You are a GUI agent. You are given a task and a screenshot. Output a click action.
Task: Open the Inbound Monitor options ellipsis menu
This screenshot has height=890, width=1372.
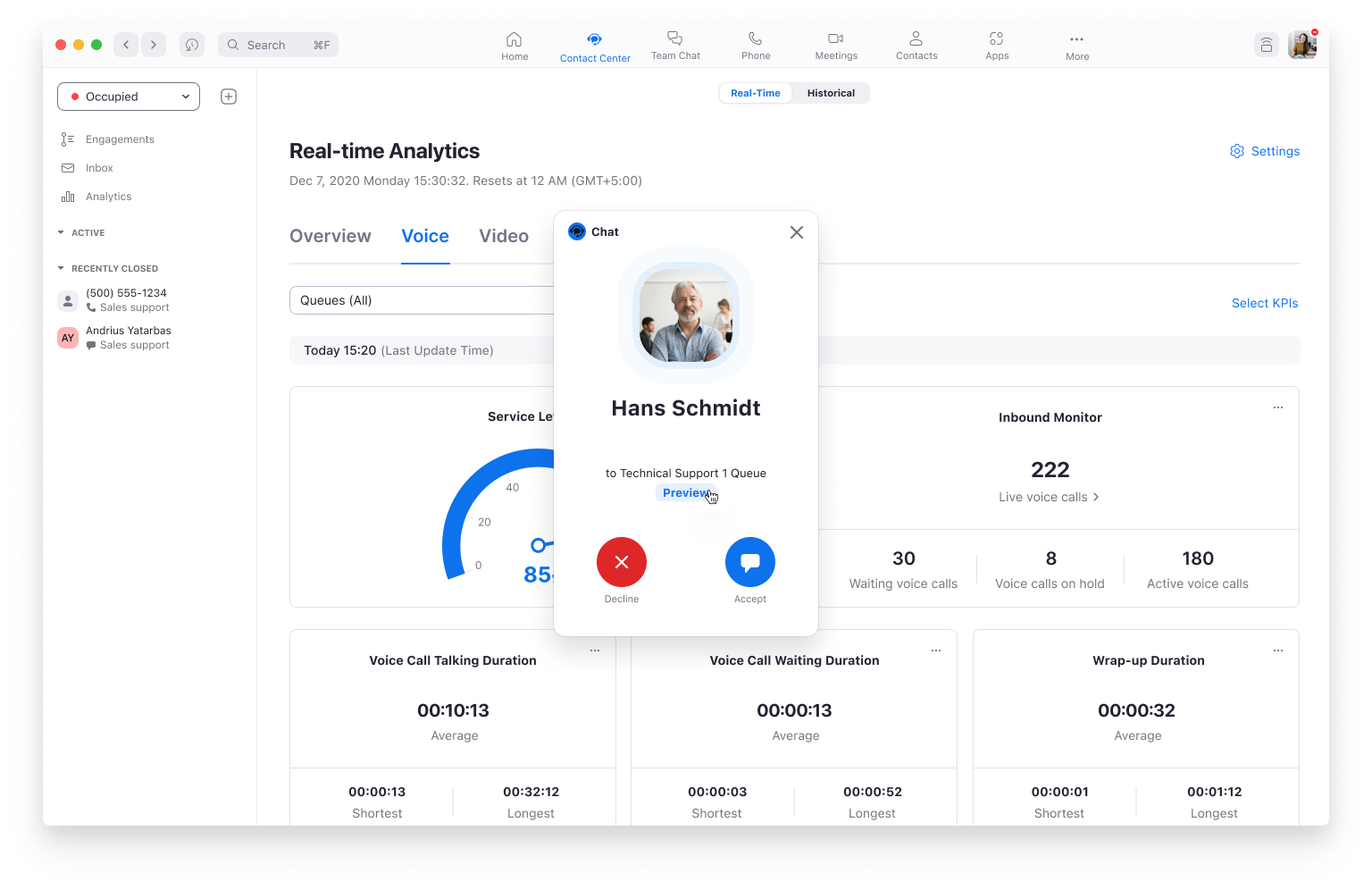pyautogui.click(x=1277, y=407)
